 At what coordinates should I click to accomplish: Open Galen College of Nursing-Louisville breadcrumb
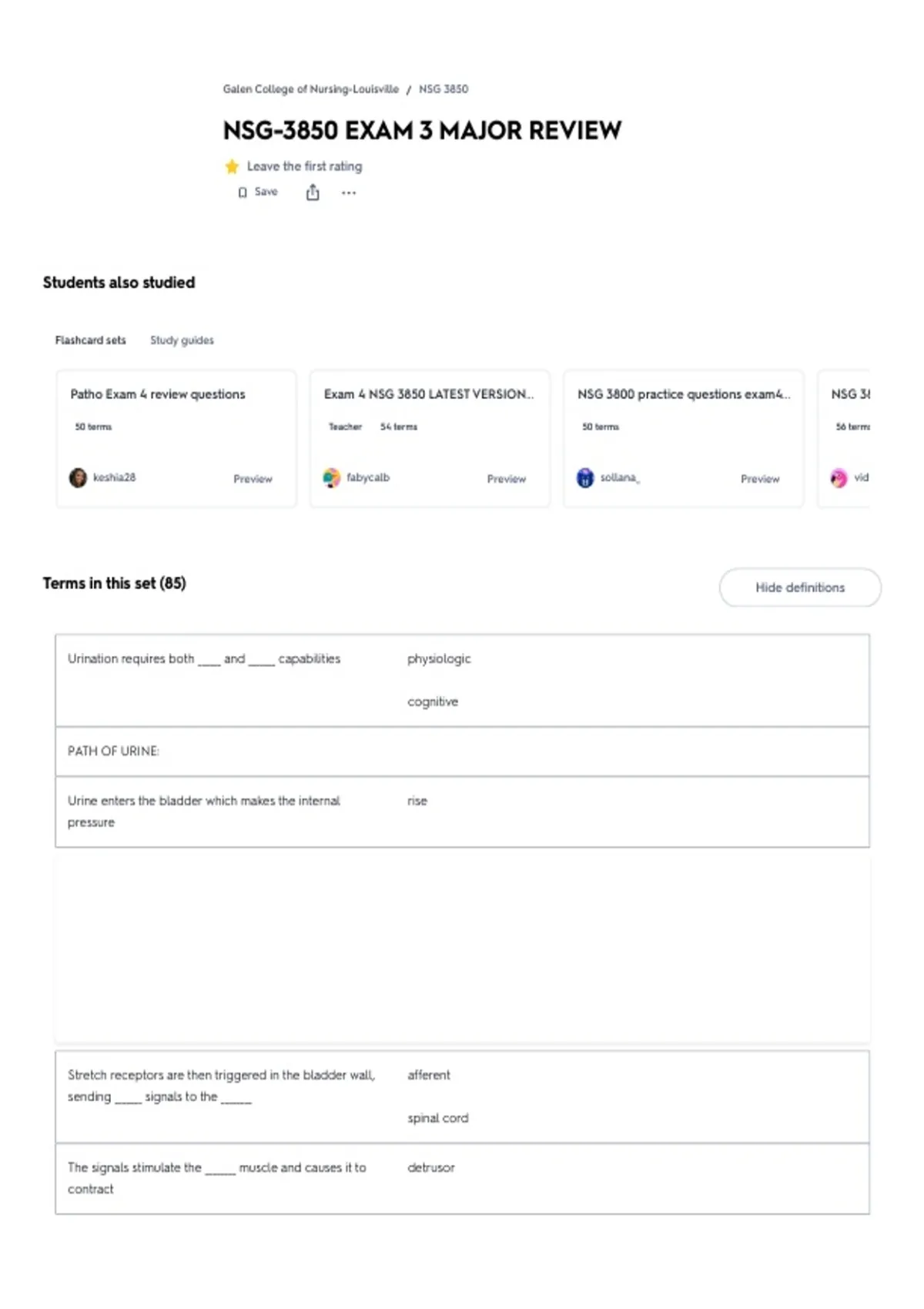point(311,89)
